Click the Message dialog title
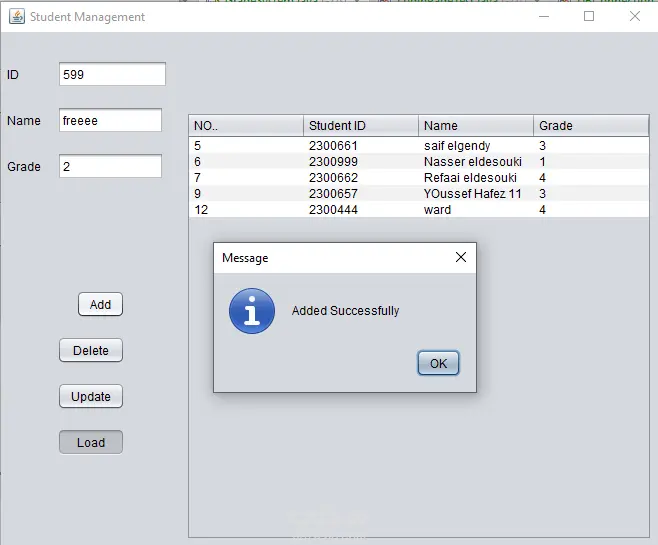This screenshot has height=545, width=658. 245,258
